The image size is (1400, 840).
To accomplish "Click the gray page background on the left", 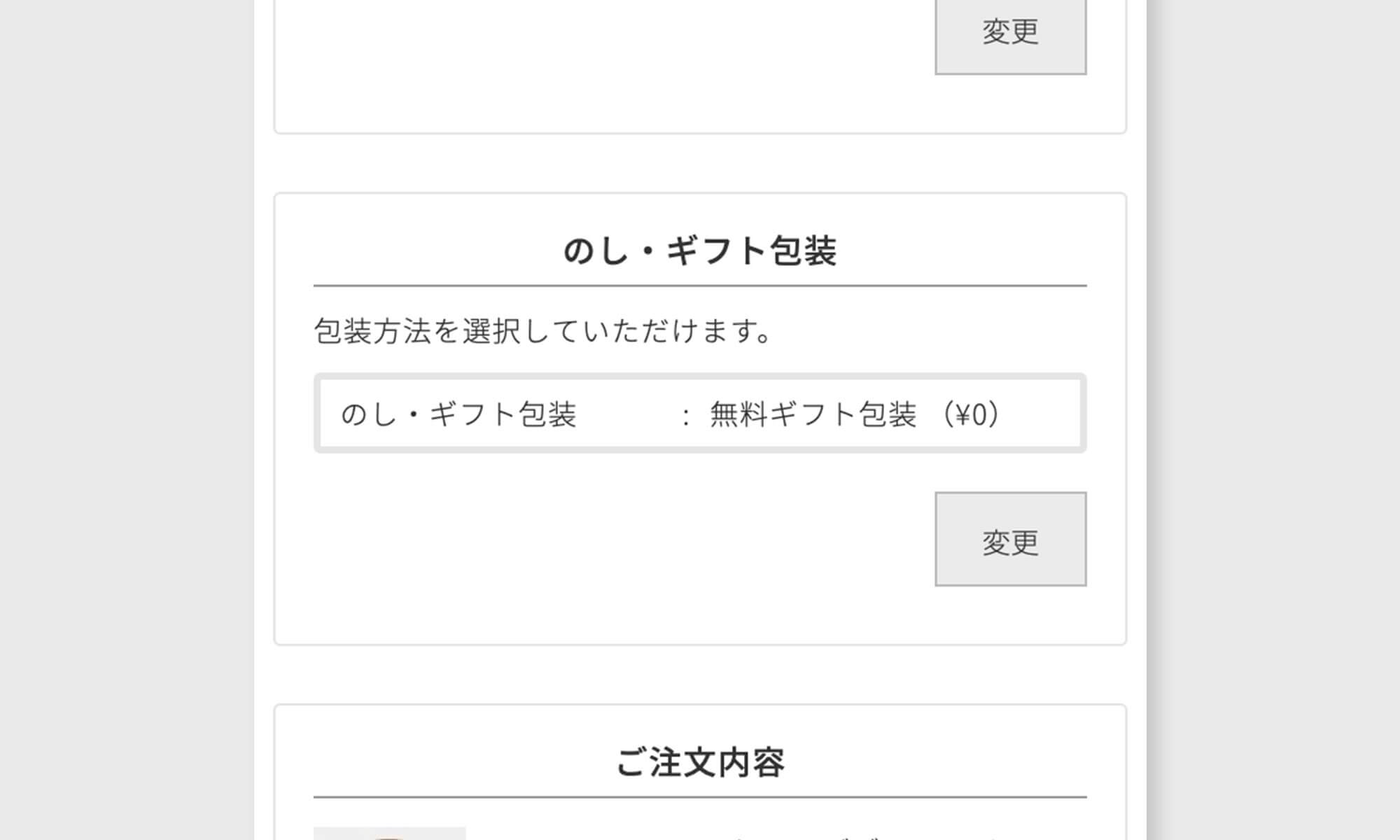I will (x=126, y=420).
